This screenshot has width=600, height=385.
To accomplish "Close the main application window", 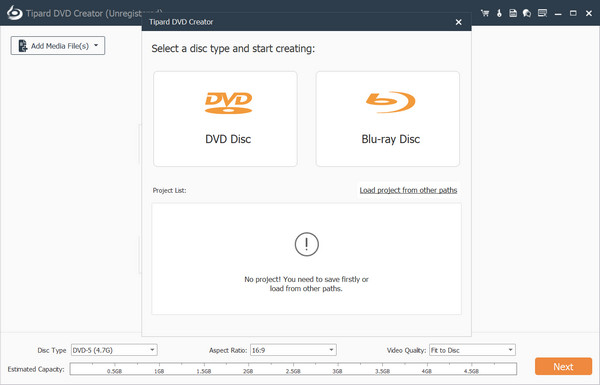I will point(589,13).
